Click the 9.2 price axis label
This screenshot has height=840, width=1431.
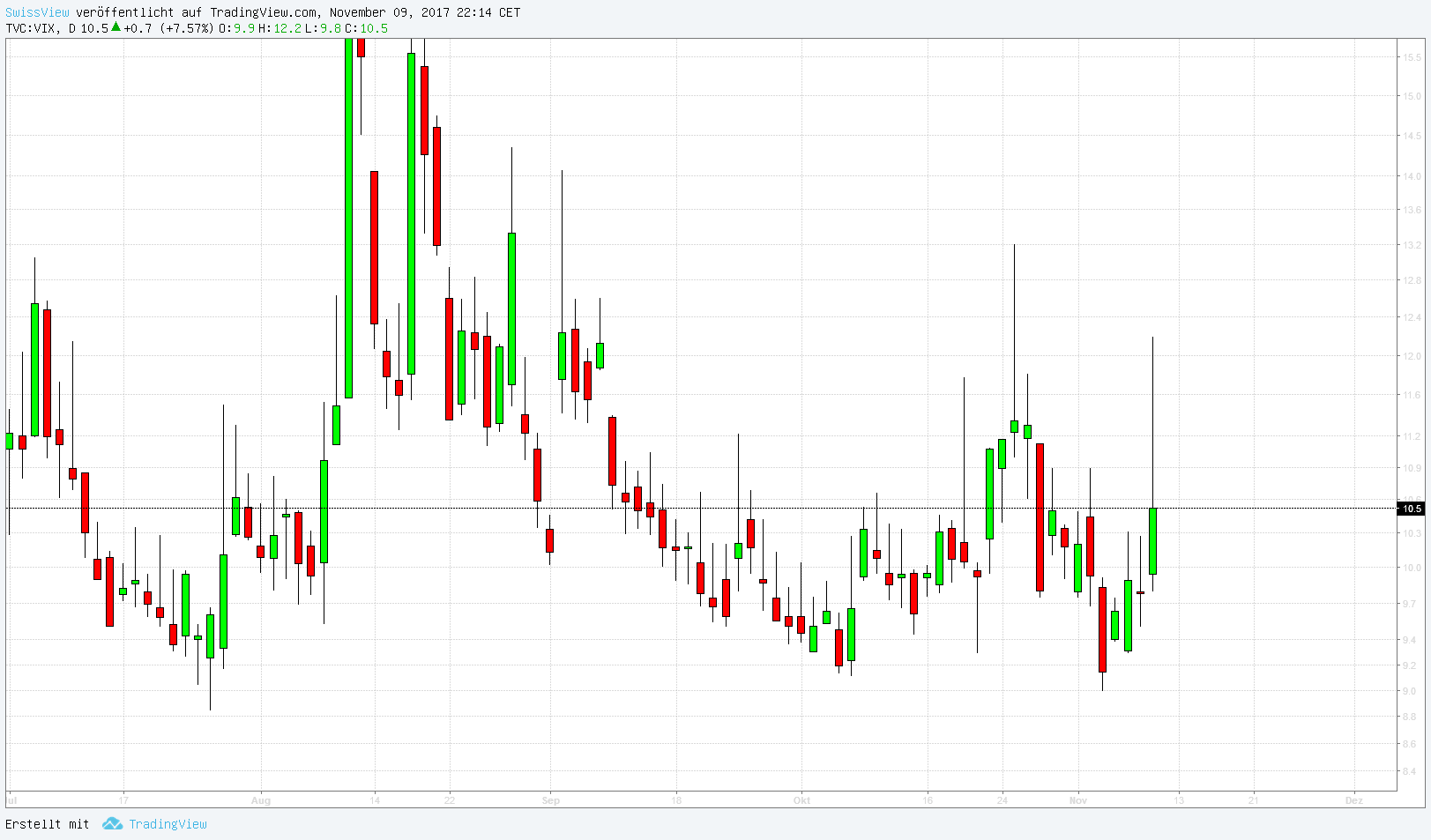(1412, 665)
